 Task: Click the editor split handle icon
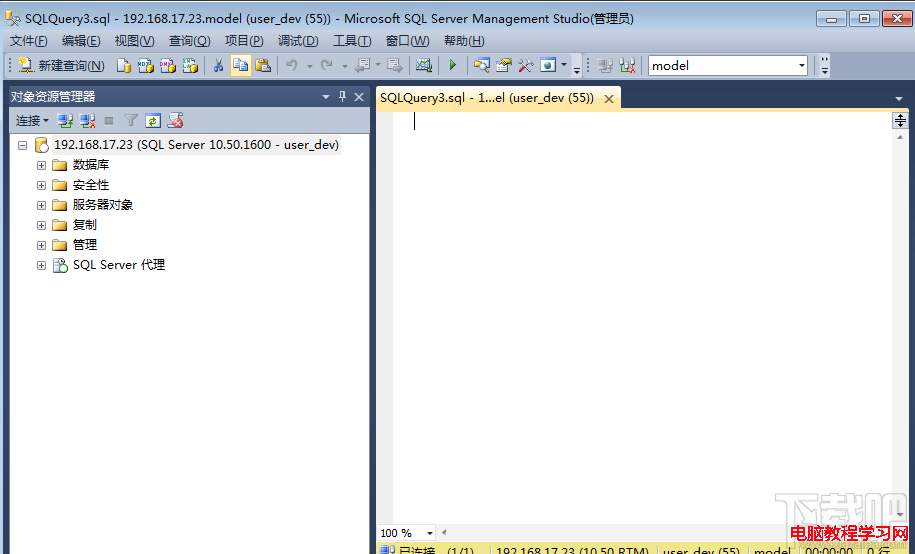[x=900, y=121]
